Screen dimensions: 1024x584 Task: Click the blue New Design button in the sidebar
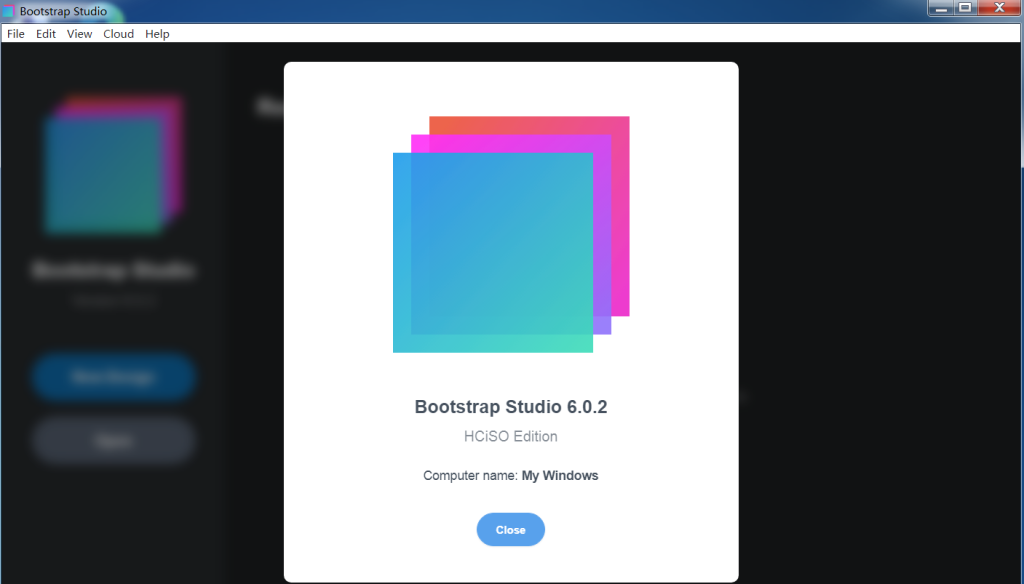coord(113,377)
